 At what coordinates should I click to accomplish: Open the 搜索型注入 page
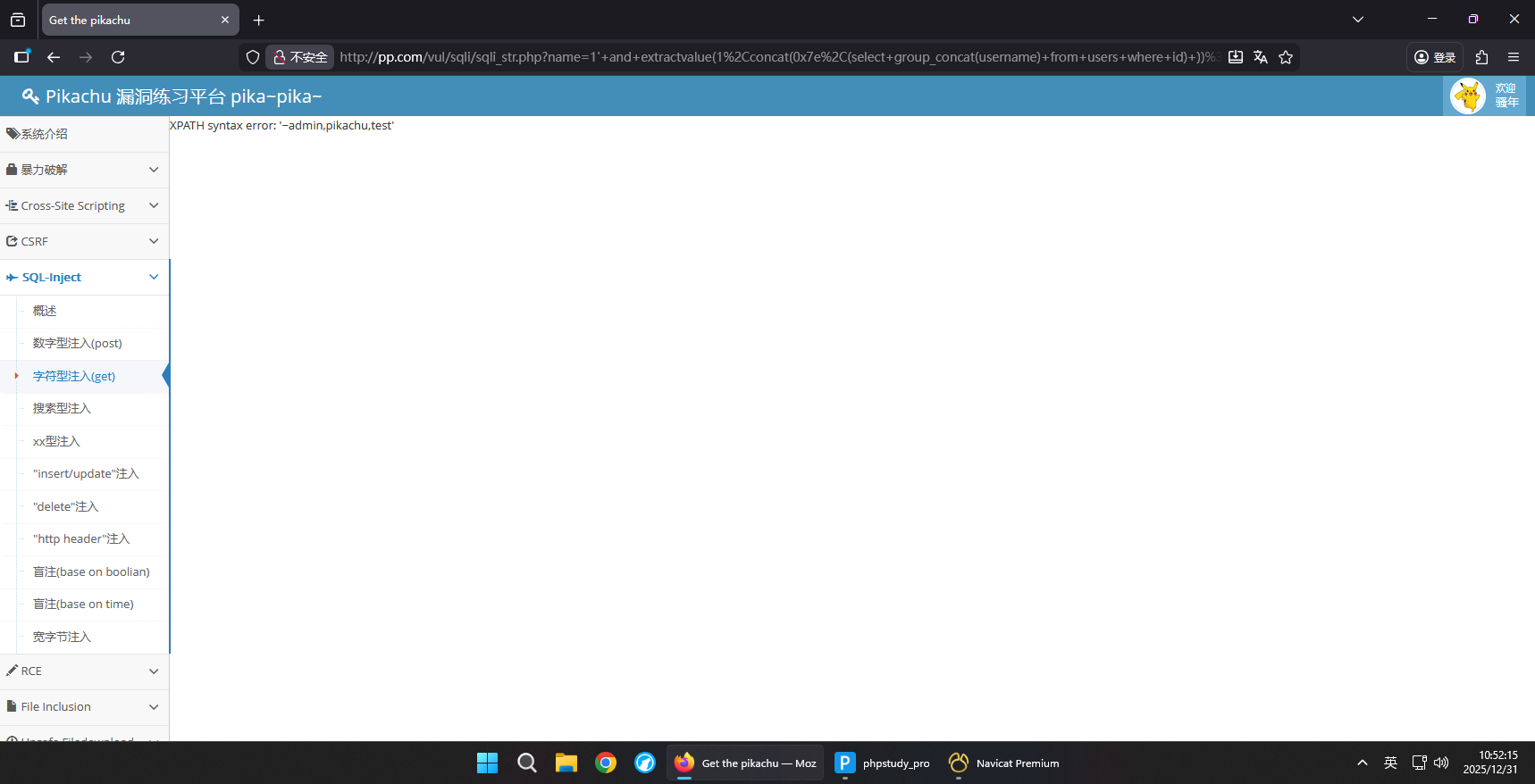coord(62,408)
